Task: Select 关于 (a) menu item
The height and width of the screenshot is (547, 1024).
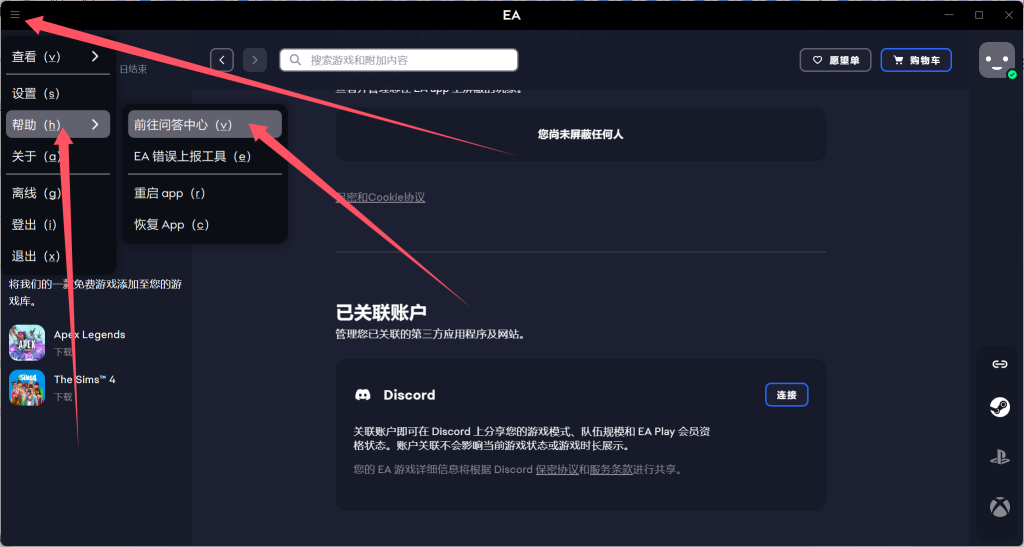Action: [58, 156]
